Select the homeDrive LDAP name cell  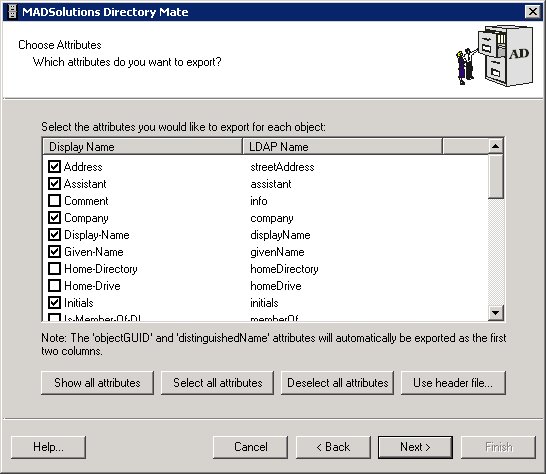(276, 286)
